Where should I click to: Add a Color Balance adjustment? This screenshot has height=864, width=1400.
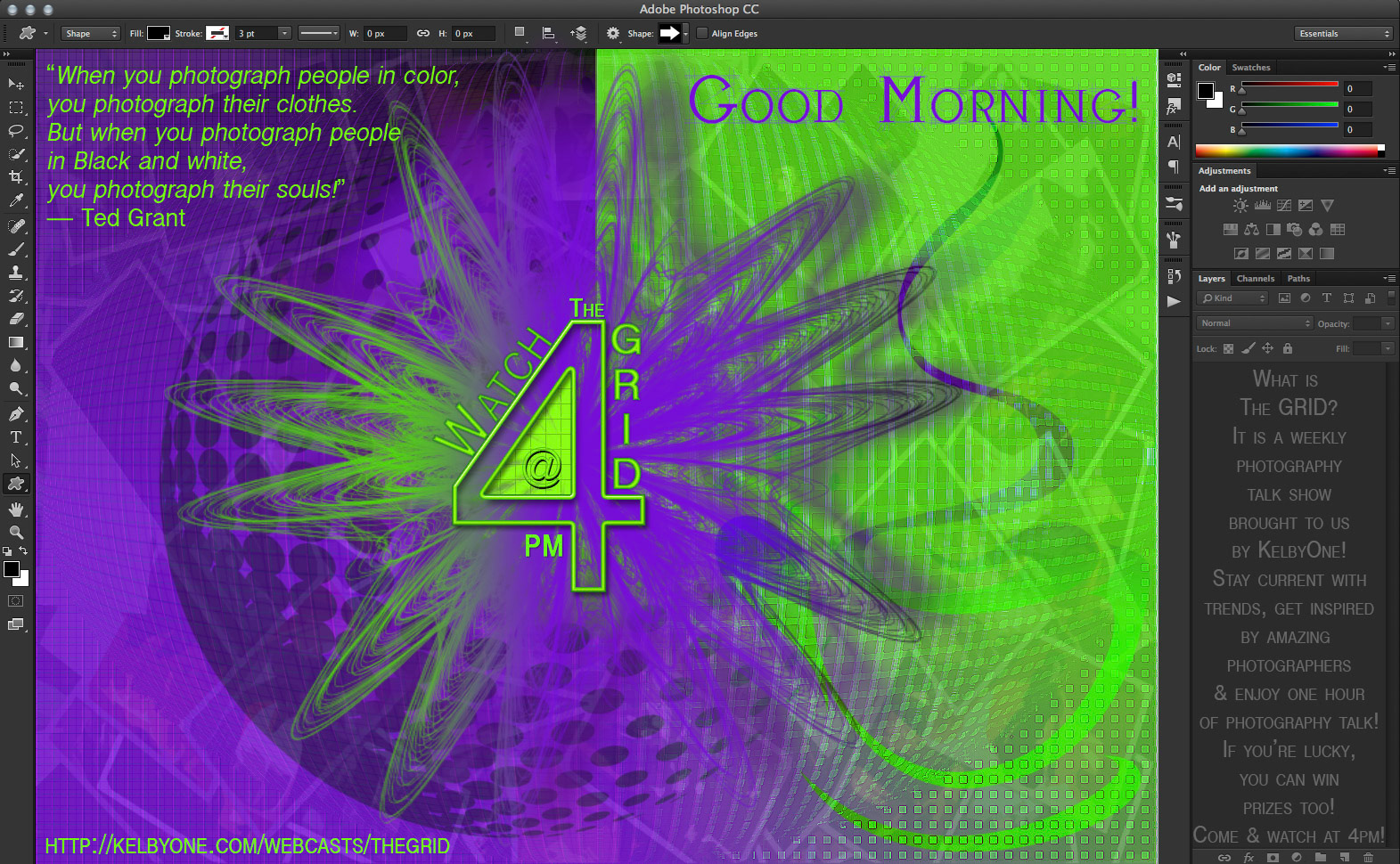(1251, 230)
